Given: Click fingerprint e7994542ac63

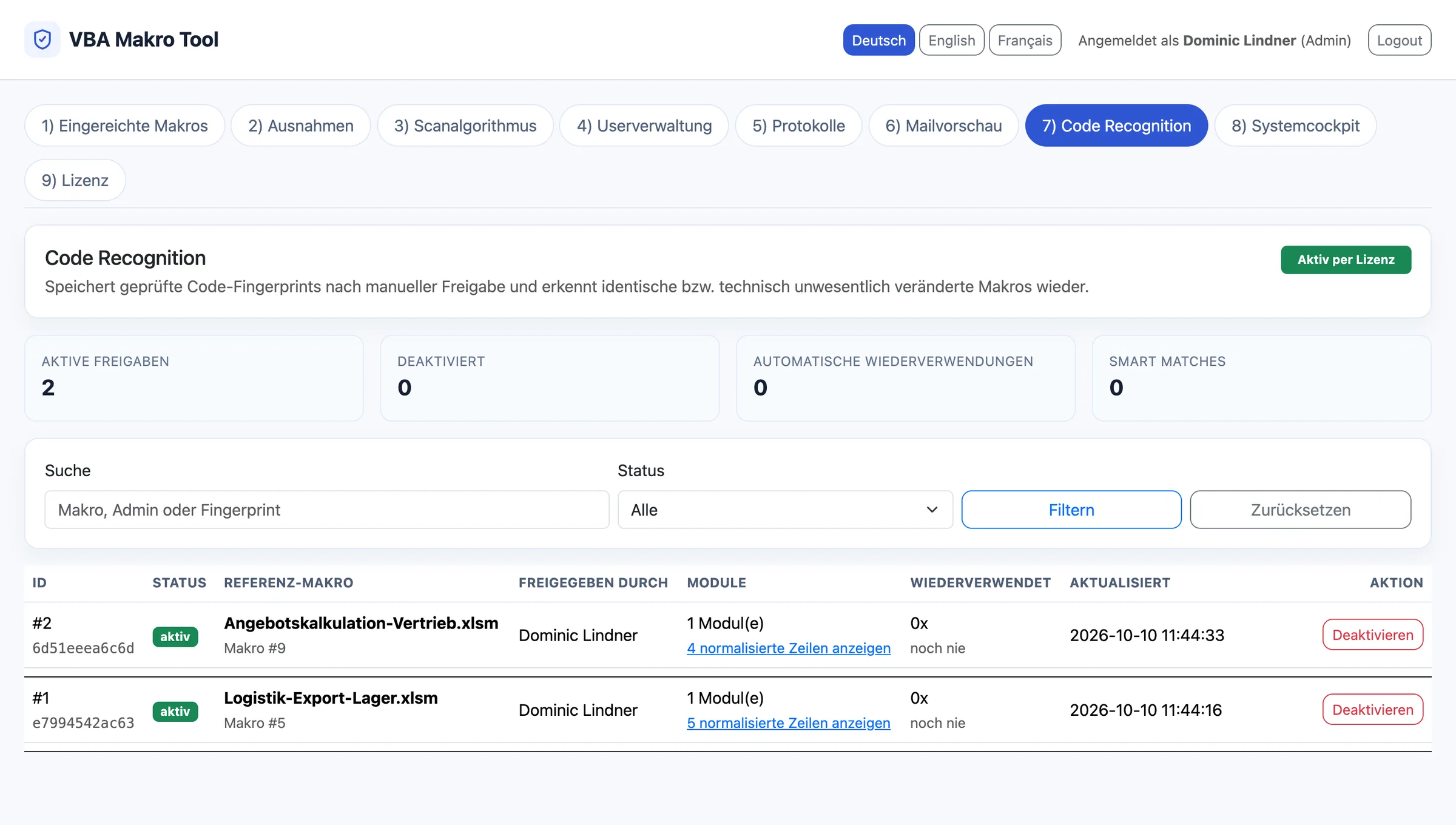Looking at the screenshot, I should (x=83, y=723).
